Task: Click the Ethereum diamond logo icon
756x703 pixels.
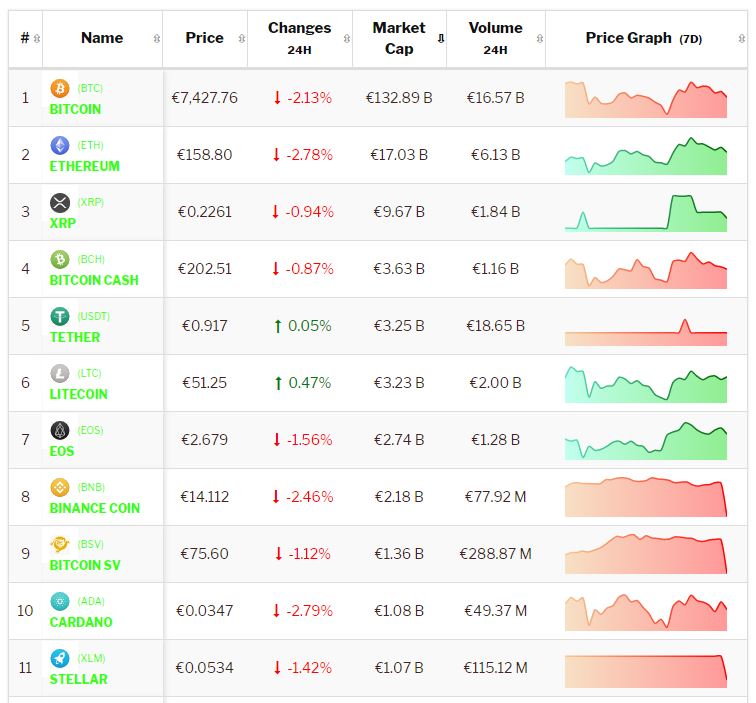Action: click(x=60, y=146)
